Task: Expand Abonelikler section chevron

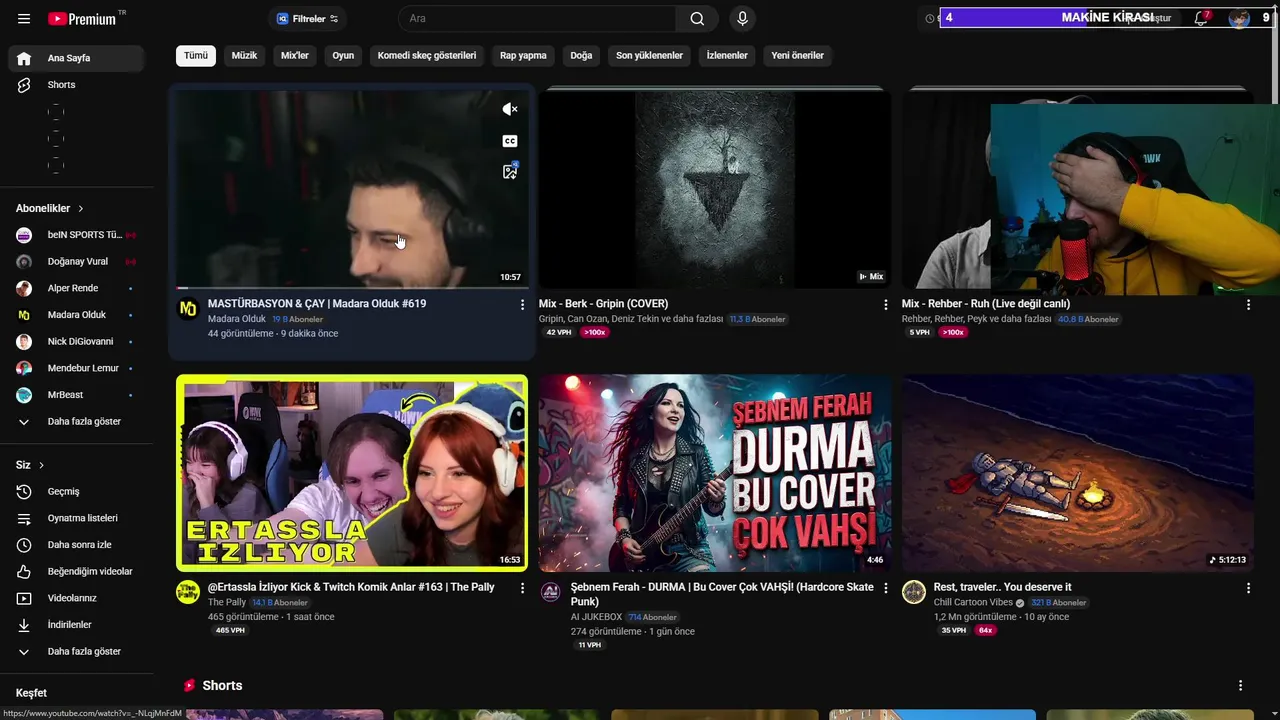Action: pyautogui.click(x=81, y=208)
